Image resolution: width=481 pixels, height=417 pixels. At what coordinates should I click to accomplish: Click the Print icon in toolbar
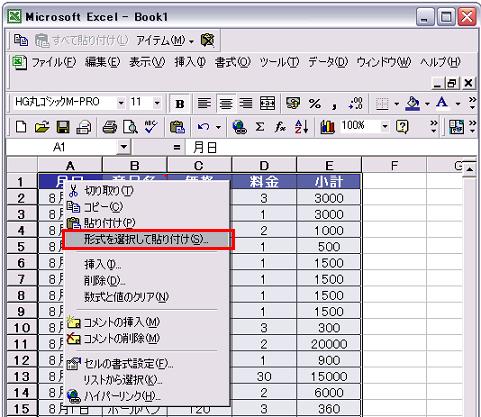(x=109, y=127)
